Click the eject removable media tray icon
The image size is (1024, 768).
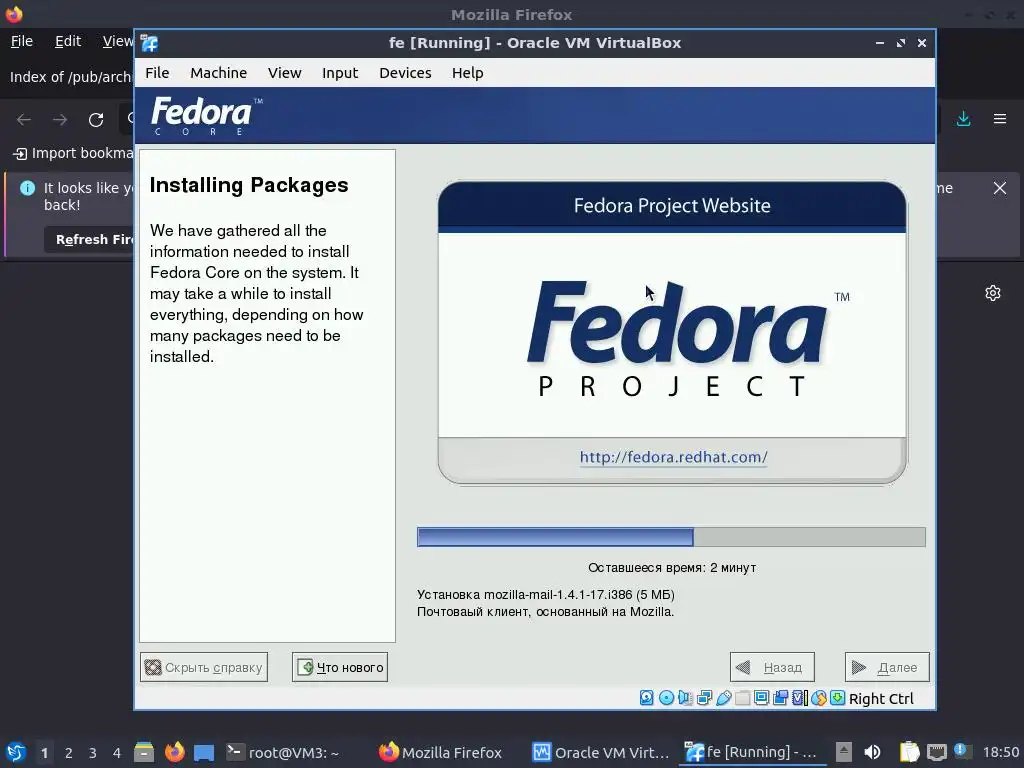(844, 752)
